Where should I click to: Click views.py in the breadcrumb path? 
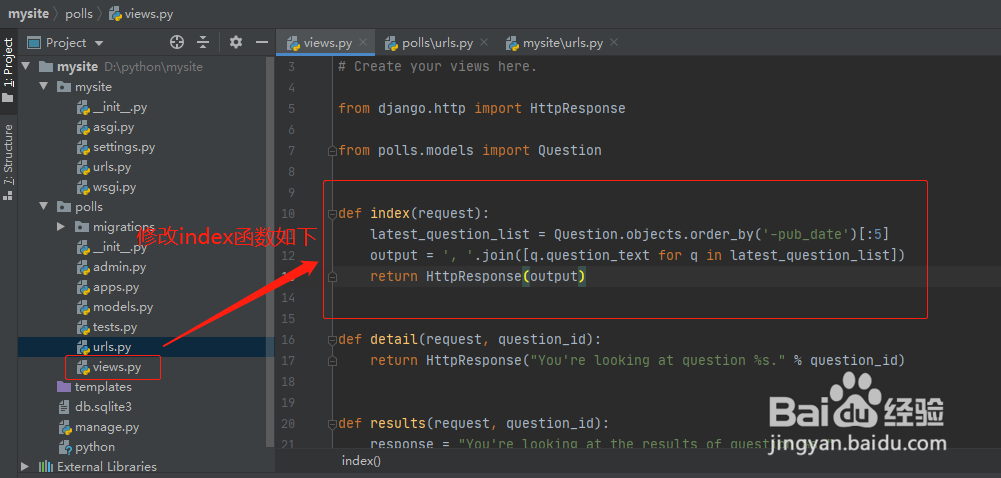click(x=140, y=13)
